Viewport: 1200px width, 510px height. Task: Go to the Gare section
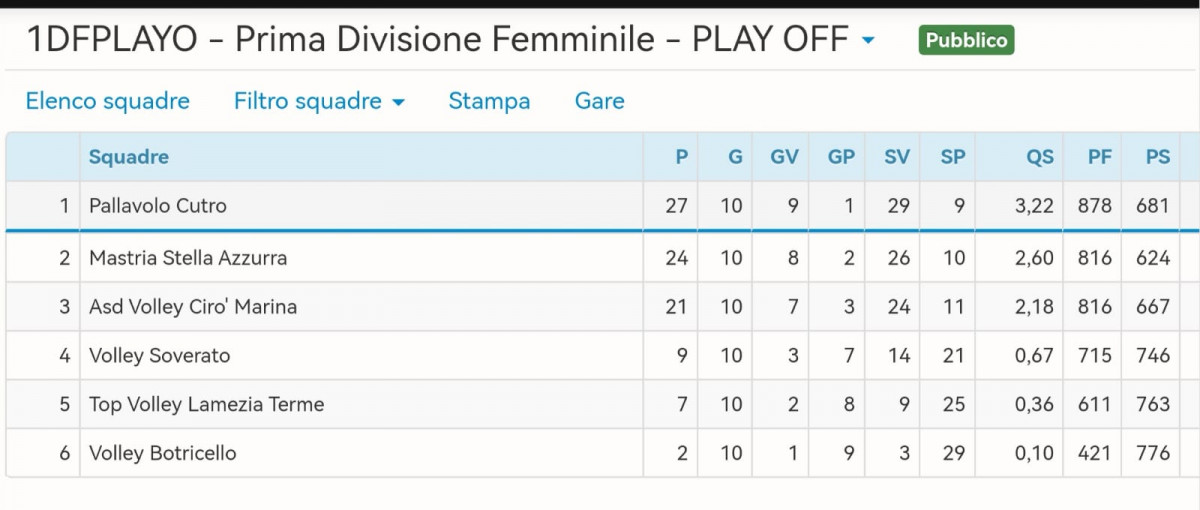tap(599, 101)
